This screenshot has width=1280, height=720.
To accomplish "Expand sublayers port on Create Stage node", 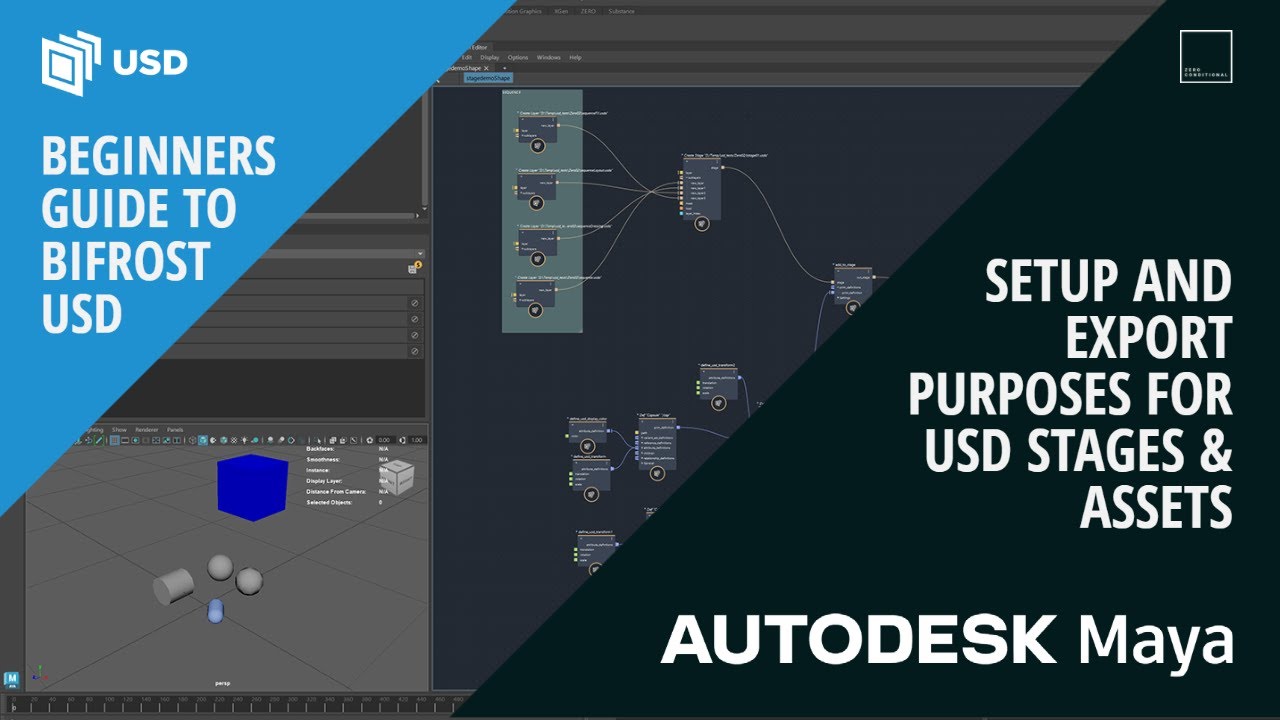I will click(x=695, y=178).
